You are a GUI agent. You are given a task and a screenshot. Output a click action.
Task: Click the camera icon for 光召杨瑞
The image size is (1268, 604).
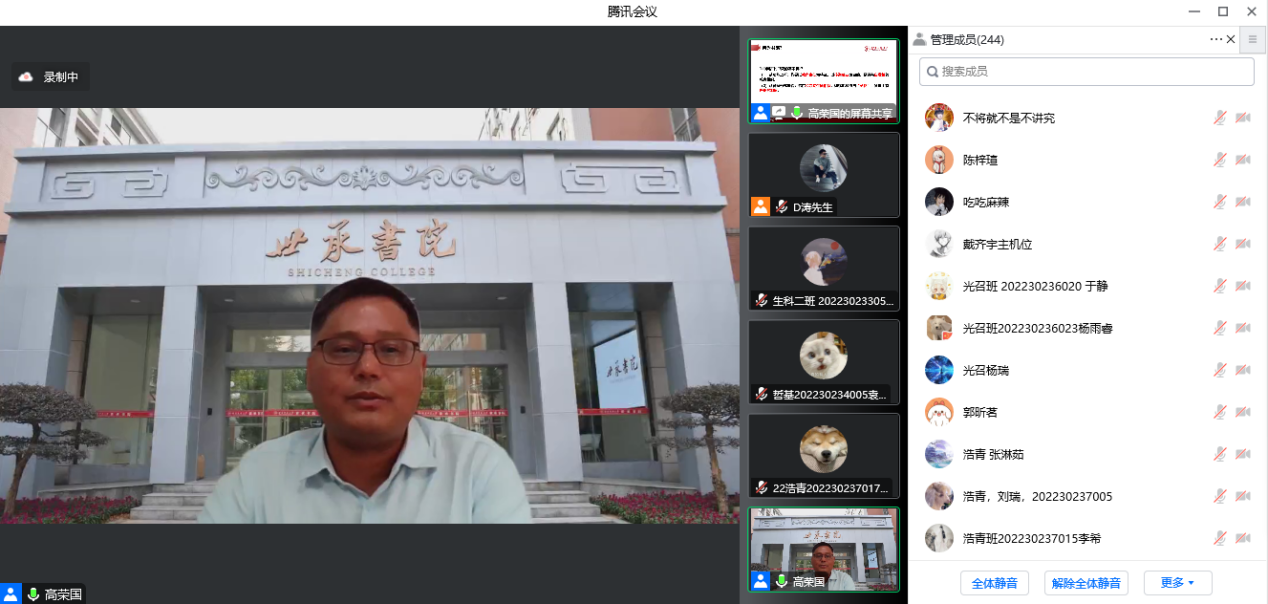point(1243,370)
